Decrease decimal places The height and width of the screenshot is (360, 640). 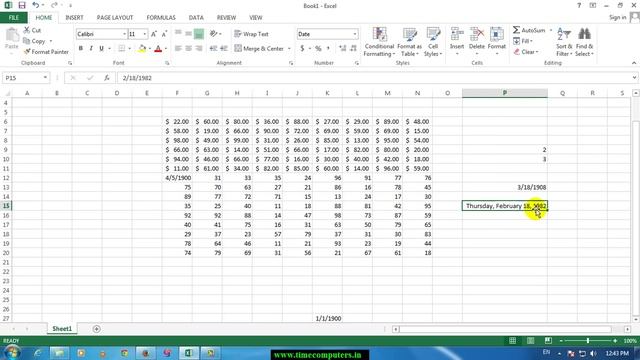[353, 49]
